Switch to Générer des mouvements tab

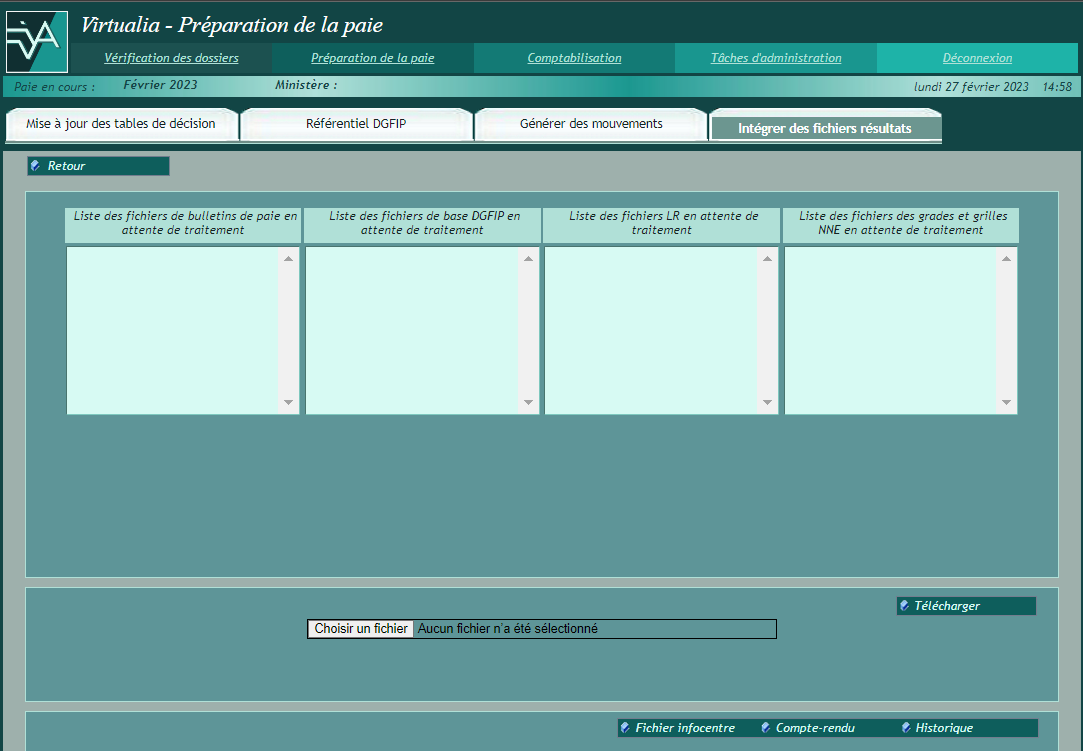591,124
